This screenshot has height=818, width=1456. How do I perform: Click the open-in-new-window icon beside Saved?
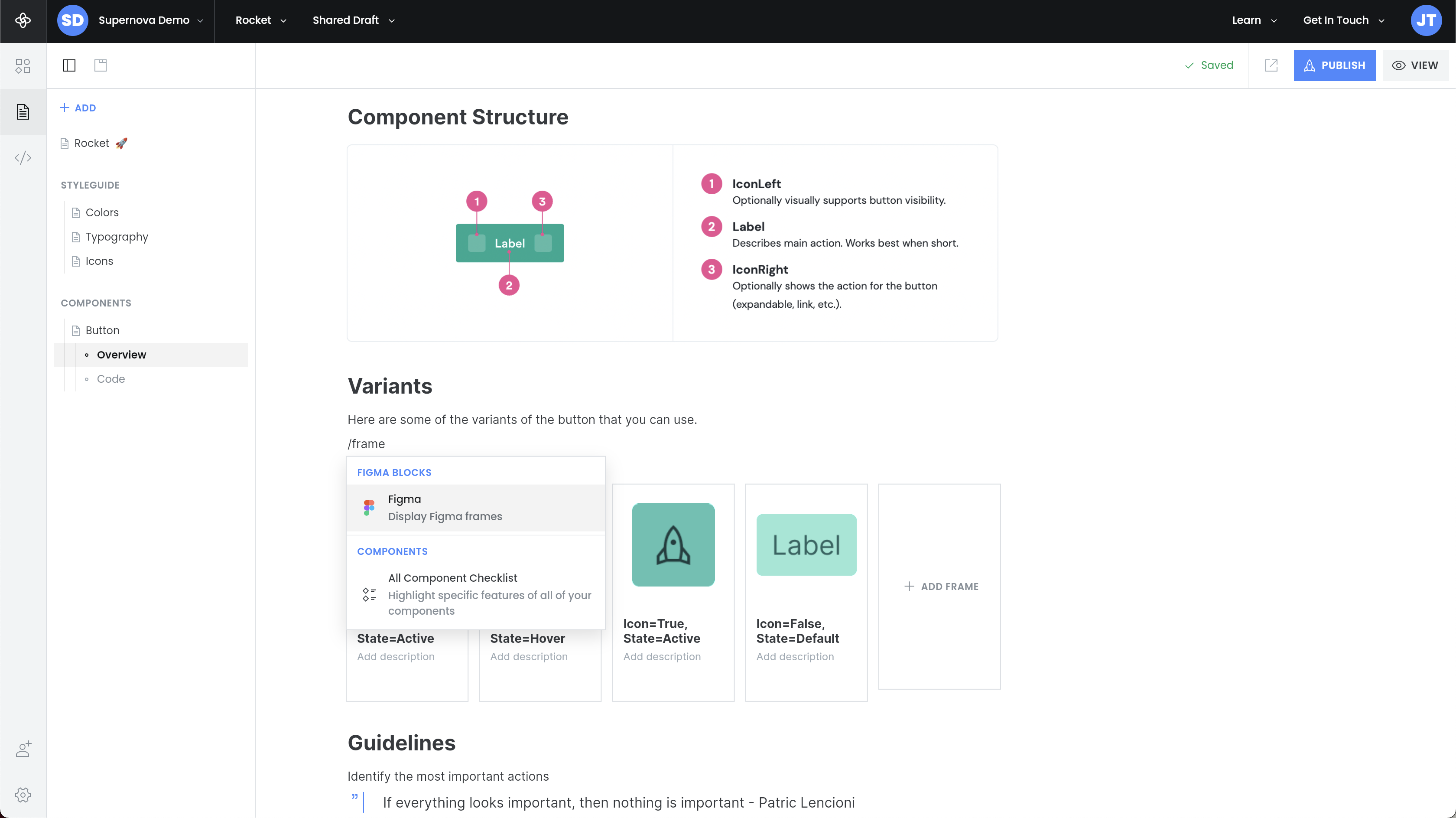click(x=1271, y=65)
